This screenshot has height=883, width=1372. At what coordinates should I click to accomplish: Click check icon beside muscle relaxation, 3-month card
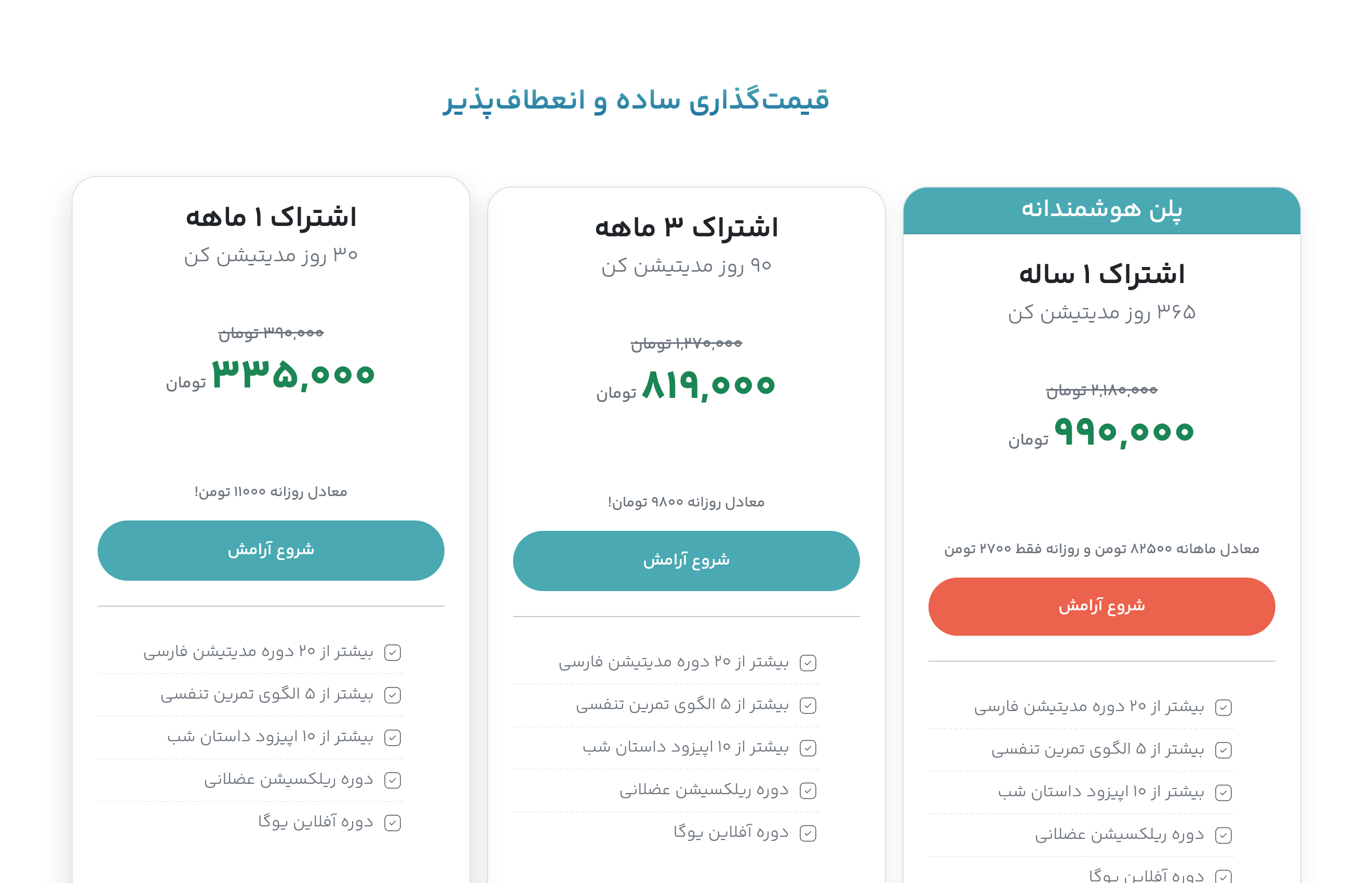808,791
